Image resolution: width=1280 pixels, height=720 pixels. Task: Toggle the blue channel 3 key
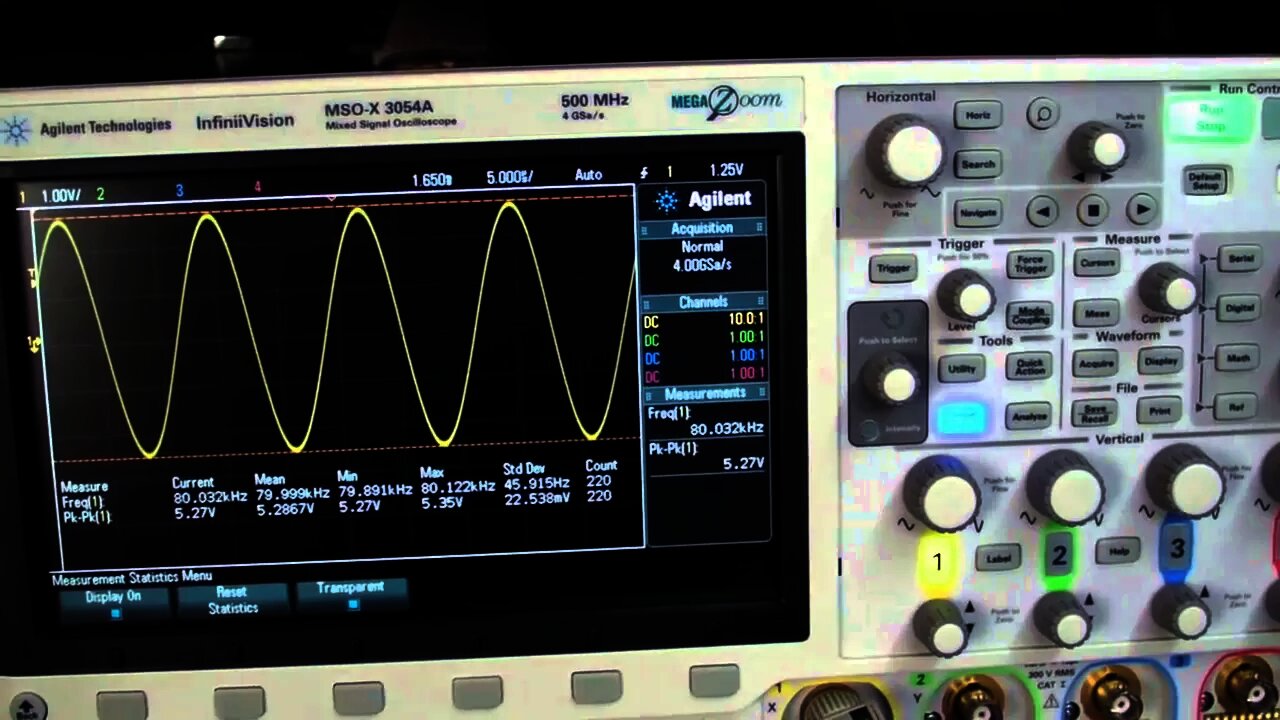1177,547
